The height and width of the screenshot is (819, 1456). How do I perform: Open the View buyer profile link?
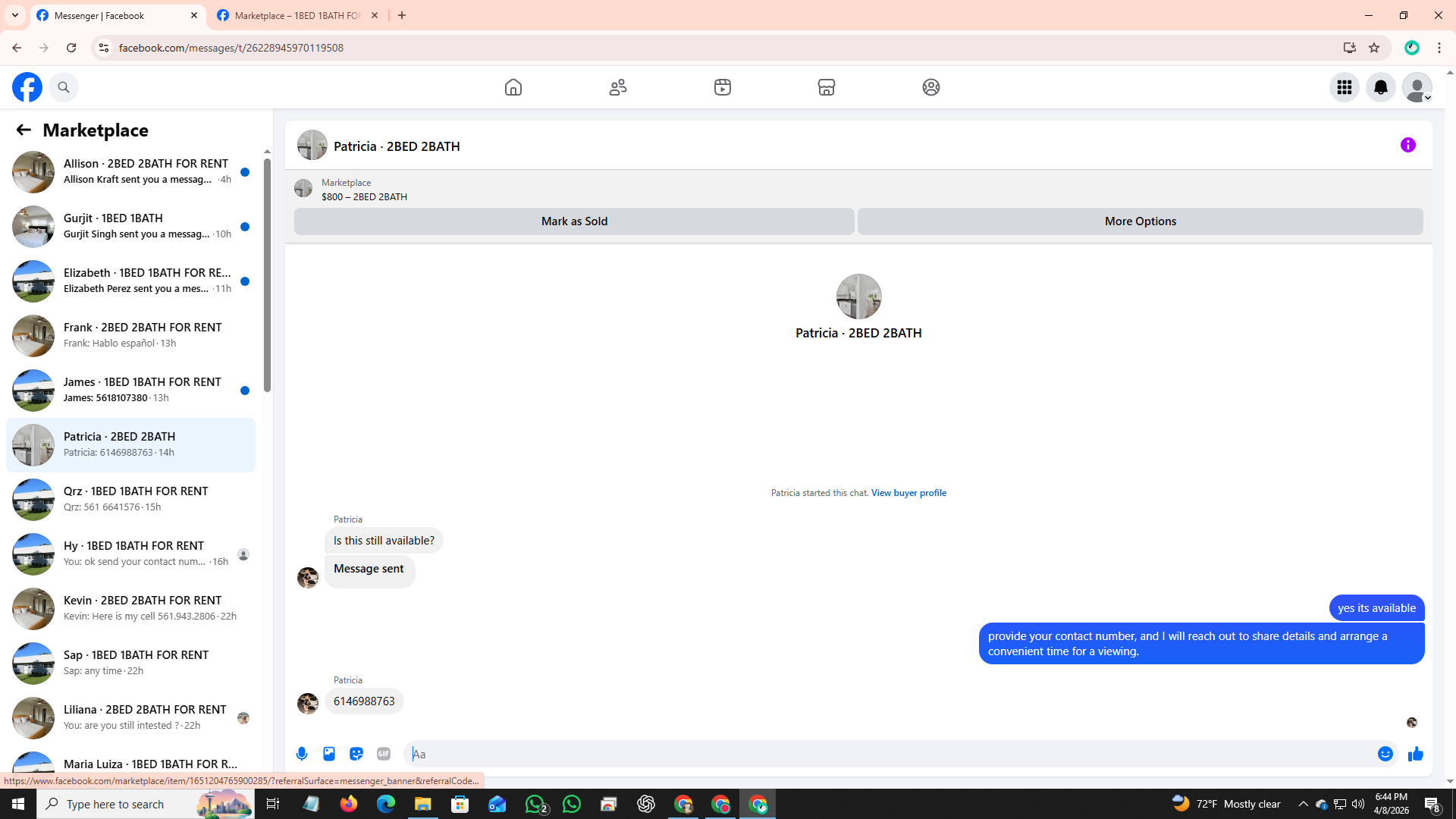pos(908,493)
